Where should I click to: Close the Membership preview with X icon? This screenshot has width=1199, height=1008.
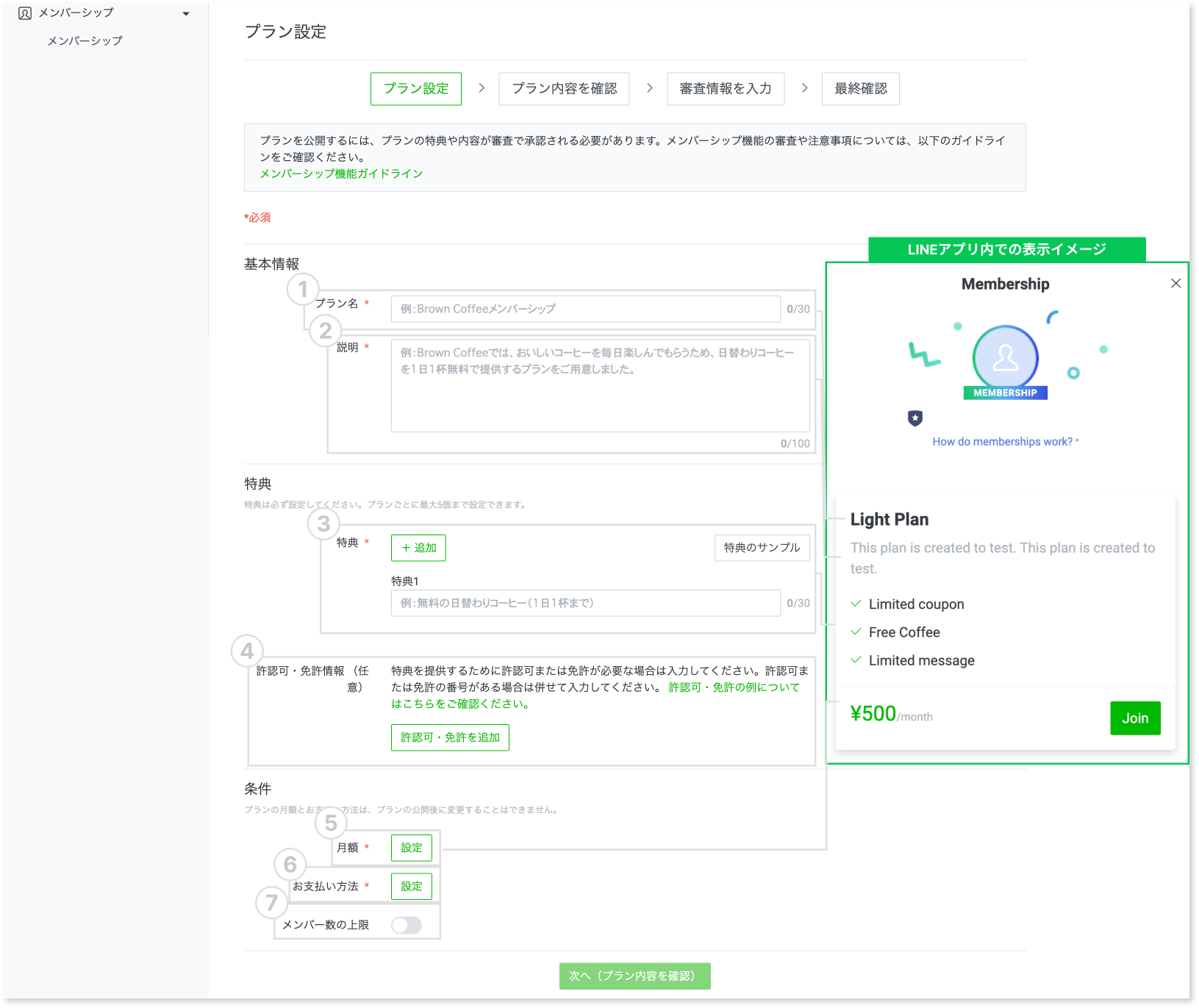(x=1175, y=284)
